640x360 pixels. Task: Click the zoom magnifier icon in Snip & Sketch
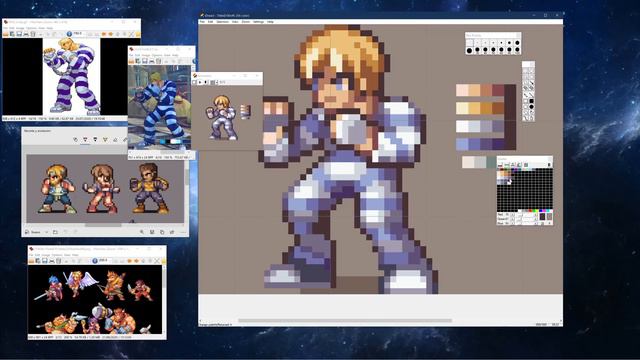142,232
